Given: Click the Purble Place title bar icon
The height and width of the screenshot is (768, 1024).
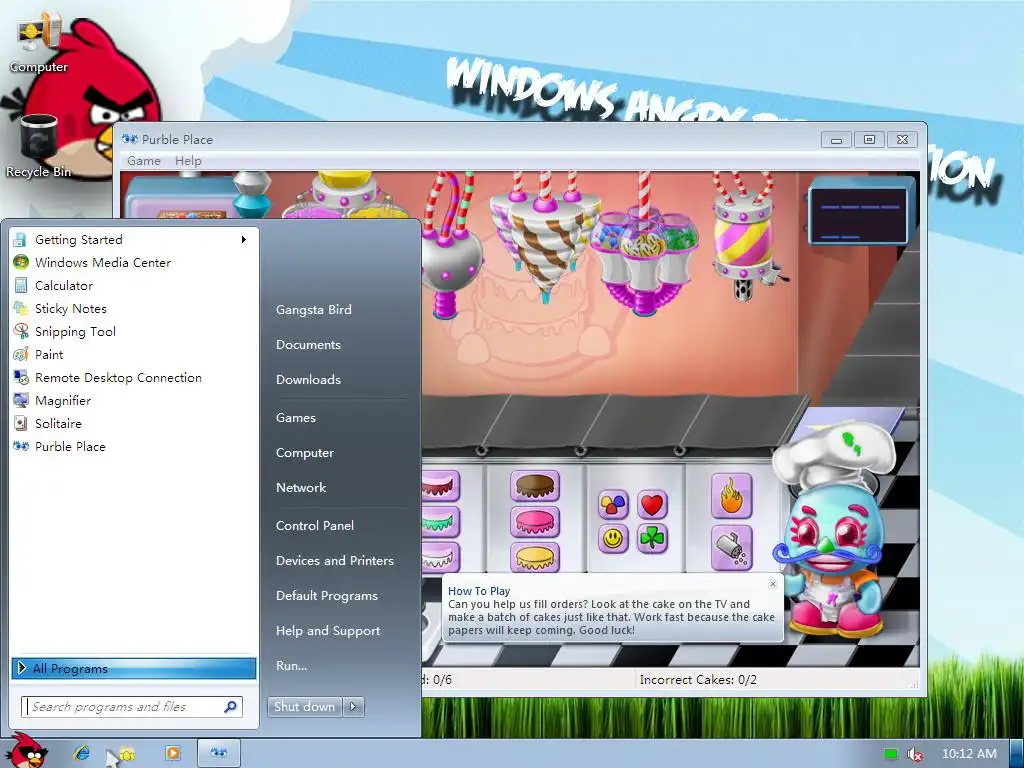Looking at the screenshot, I should 130,139.
